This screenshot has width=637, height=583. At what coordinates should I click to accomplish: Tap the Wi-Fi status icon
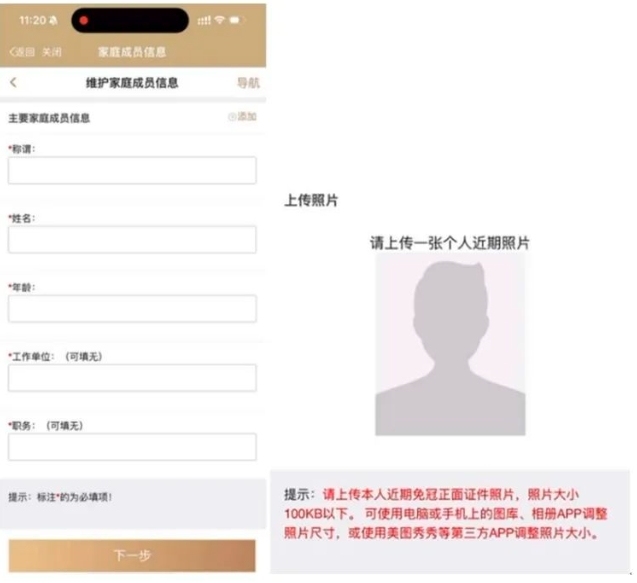click(220, 20)
